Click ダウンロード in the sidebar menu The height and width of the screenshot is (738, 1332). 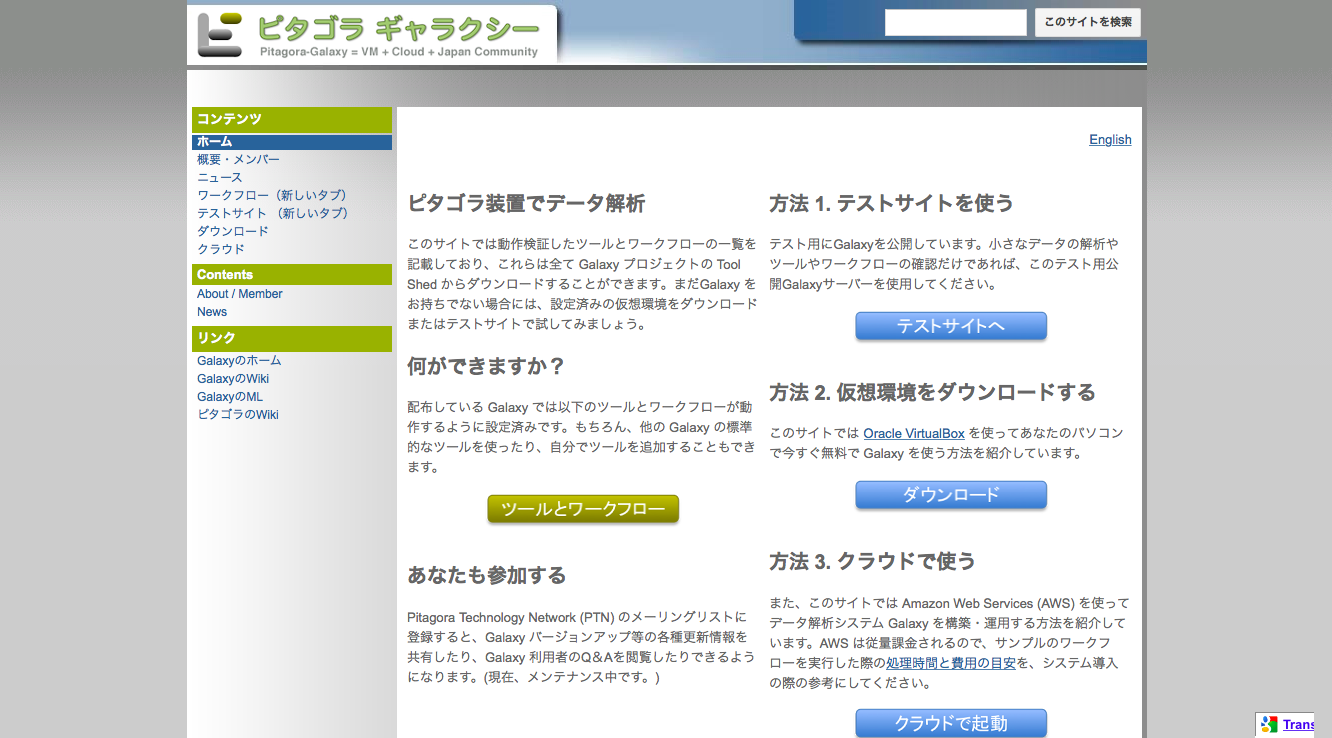tap(233, 232)
